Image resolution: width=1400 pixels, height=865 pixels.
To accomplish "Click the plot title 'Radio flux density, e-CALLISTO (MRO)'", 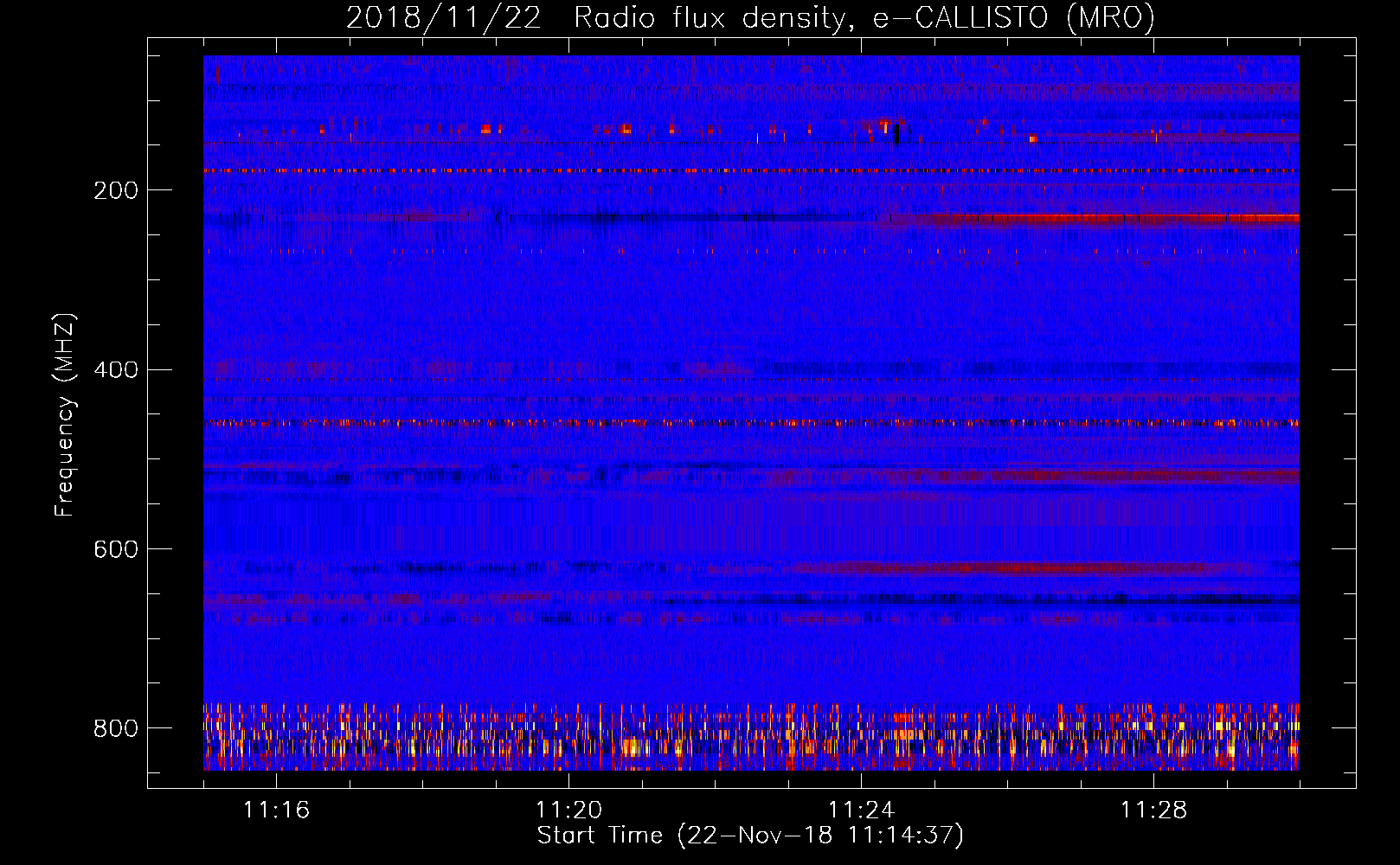I will (864, 18).
